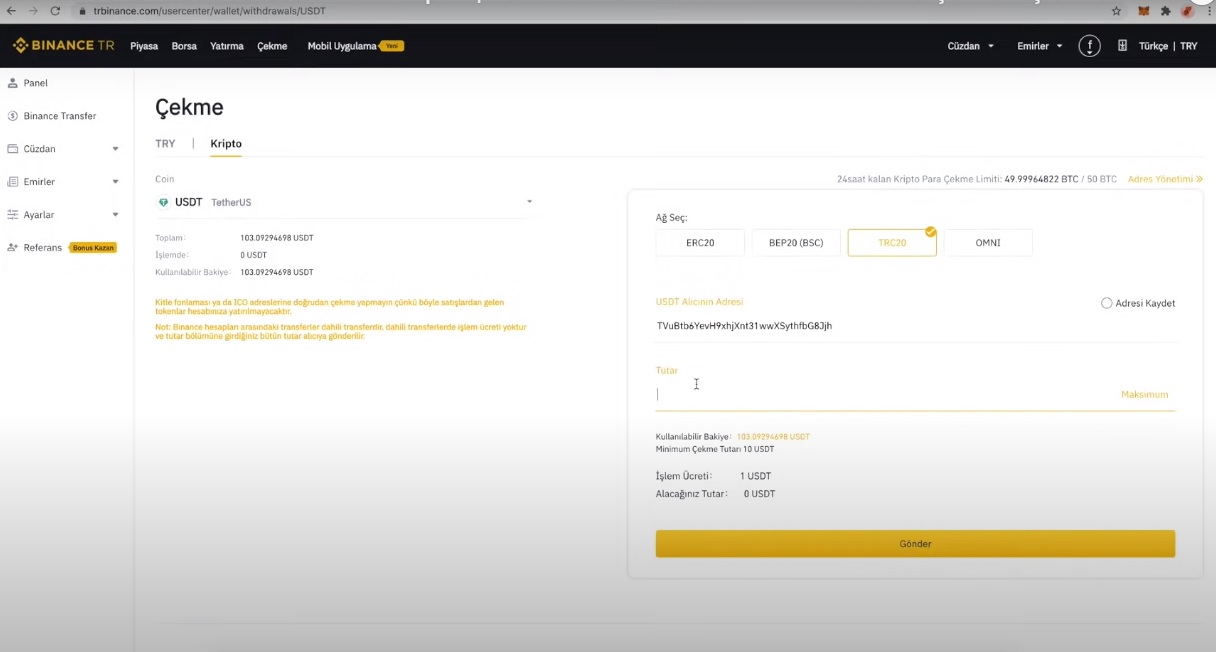Click the yellow 103.09294698 USDT available balance
The image size is (1216, 652).
coord(773,437)
